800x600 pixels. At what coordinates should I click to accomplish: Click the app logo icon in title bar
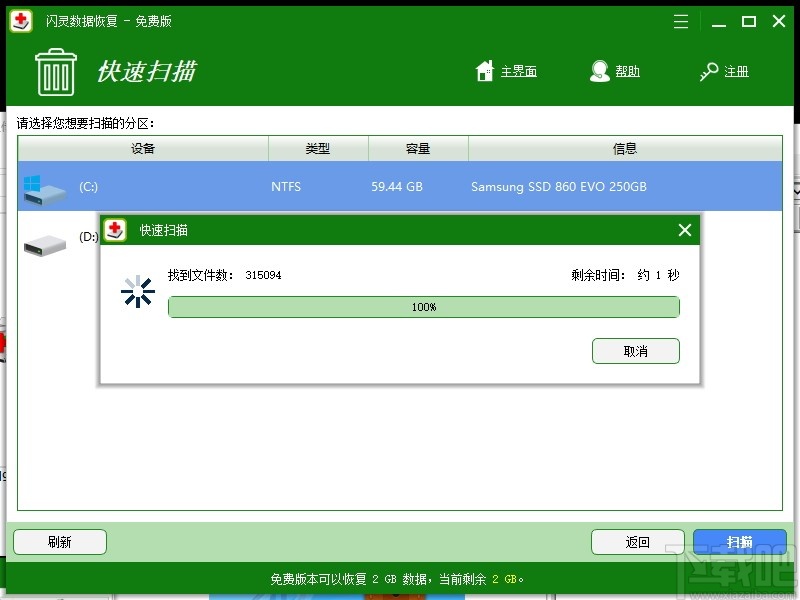(x=21, y=21)
